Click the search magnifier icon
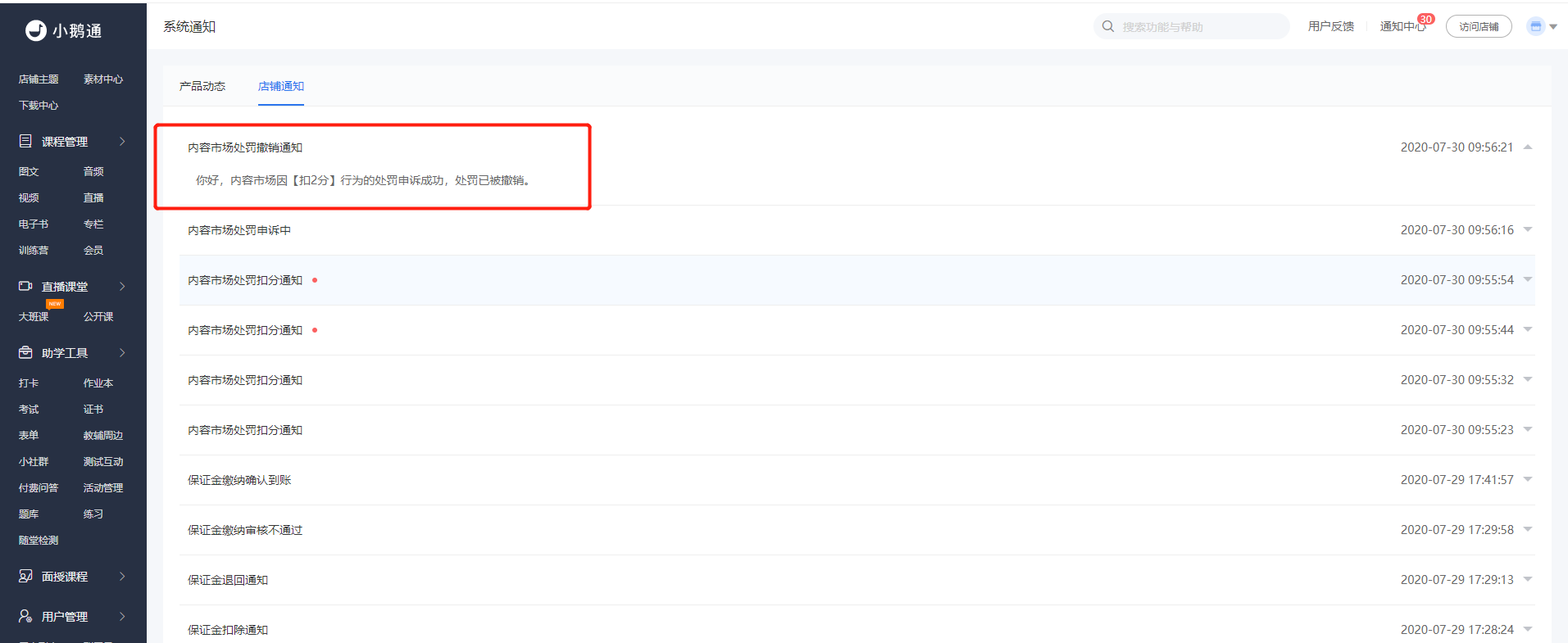 point(1108,26)
